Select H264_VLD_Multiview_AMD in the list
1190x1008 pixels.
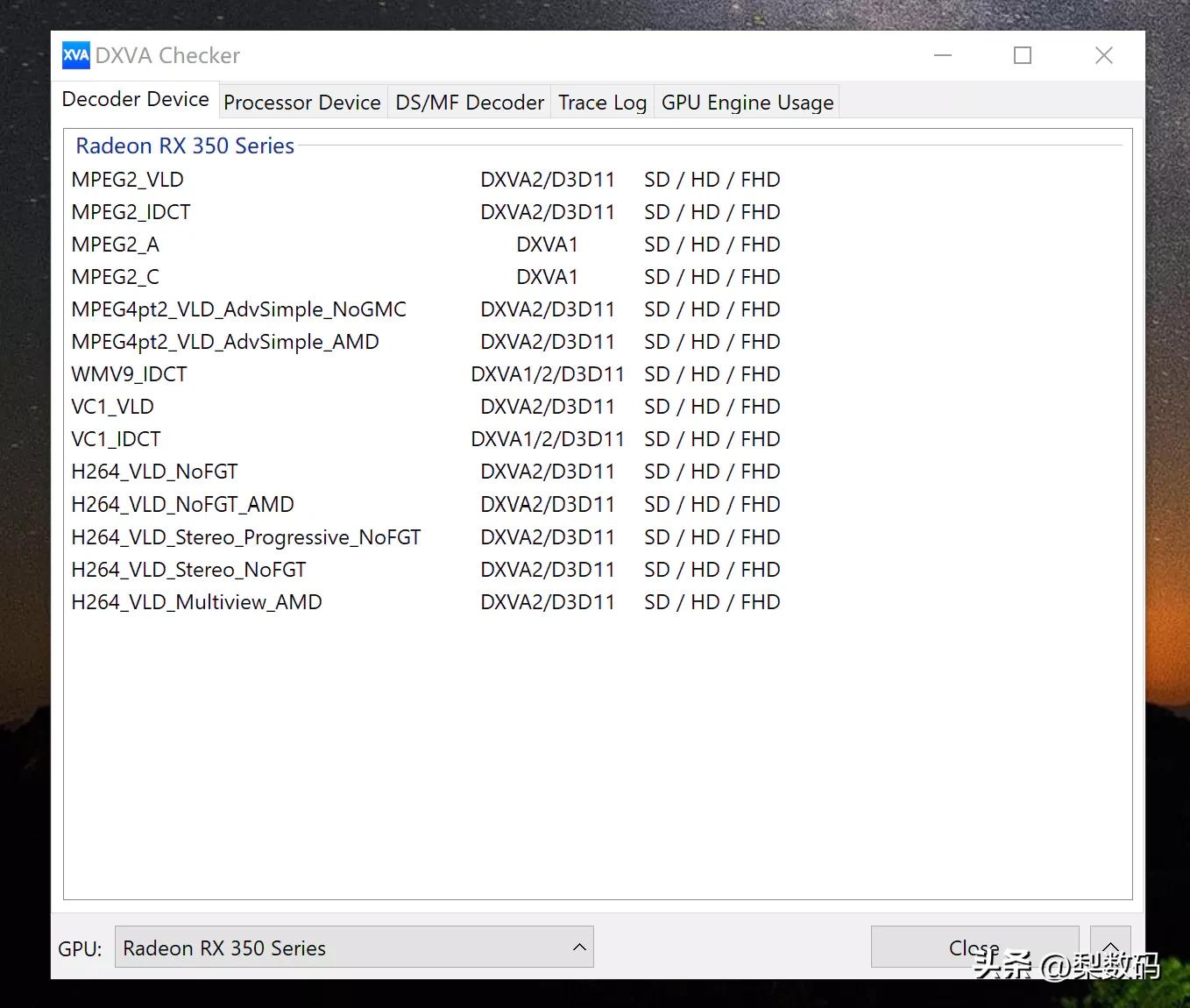[196, 602]
